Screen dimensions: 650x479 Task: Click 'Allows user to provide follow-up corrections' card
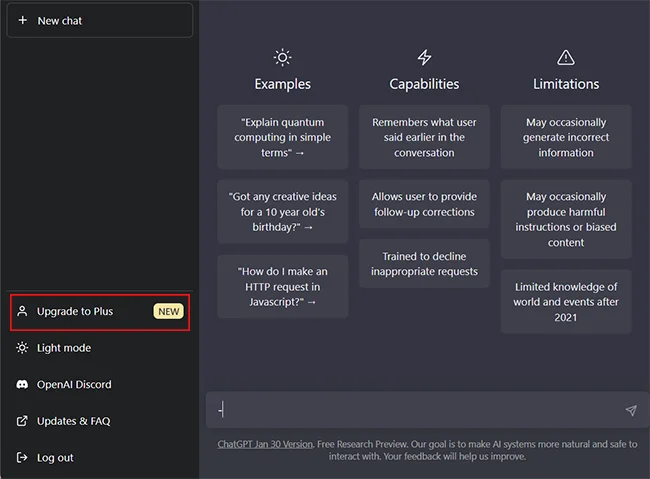424,204
